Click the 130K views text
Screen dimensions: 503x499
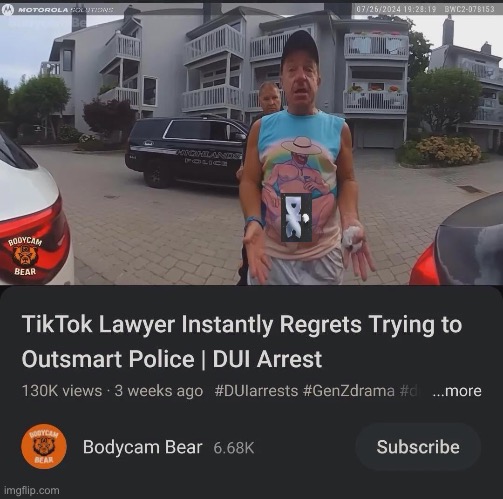[x=62, y=391]
